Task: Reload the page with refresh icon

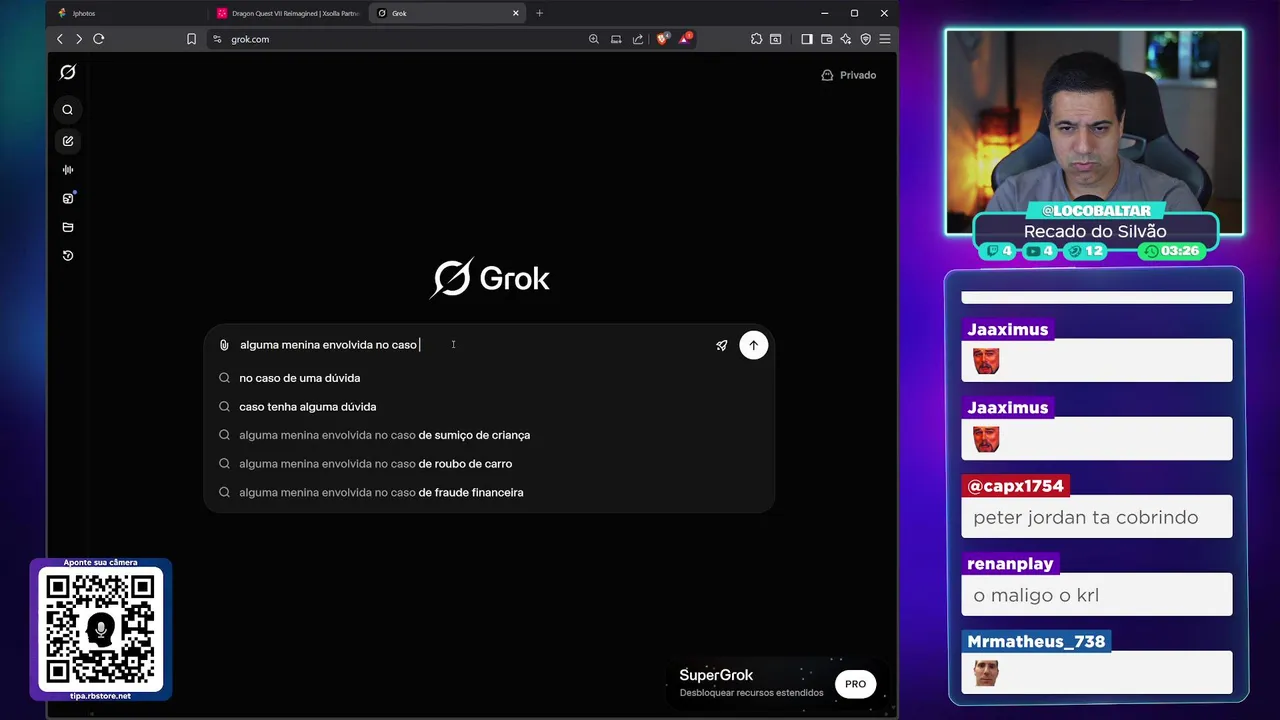Action: click(99, 39)
